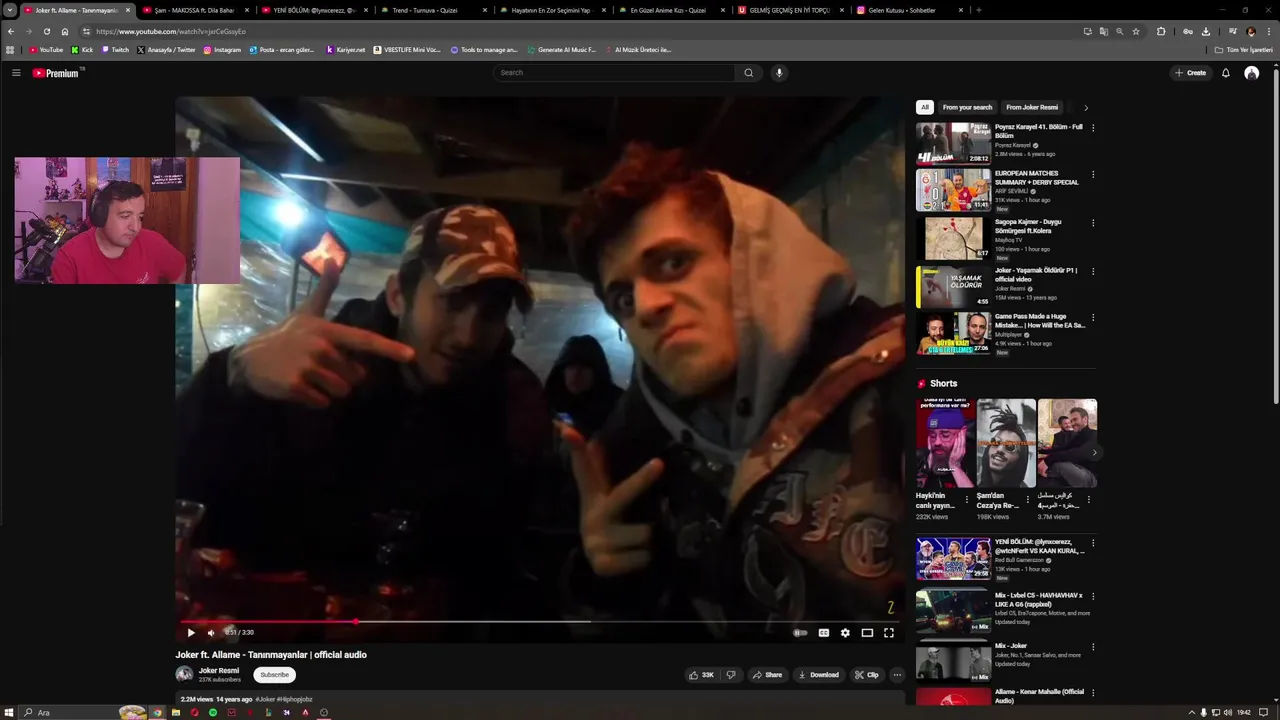Show hidden Windows tray icons
Image resolution: width=1280 pixels, height=720 pixels.
(x=1191, y=713)
